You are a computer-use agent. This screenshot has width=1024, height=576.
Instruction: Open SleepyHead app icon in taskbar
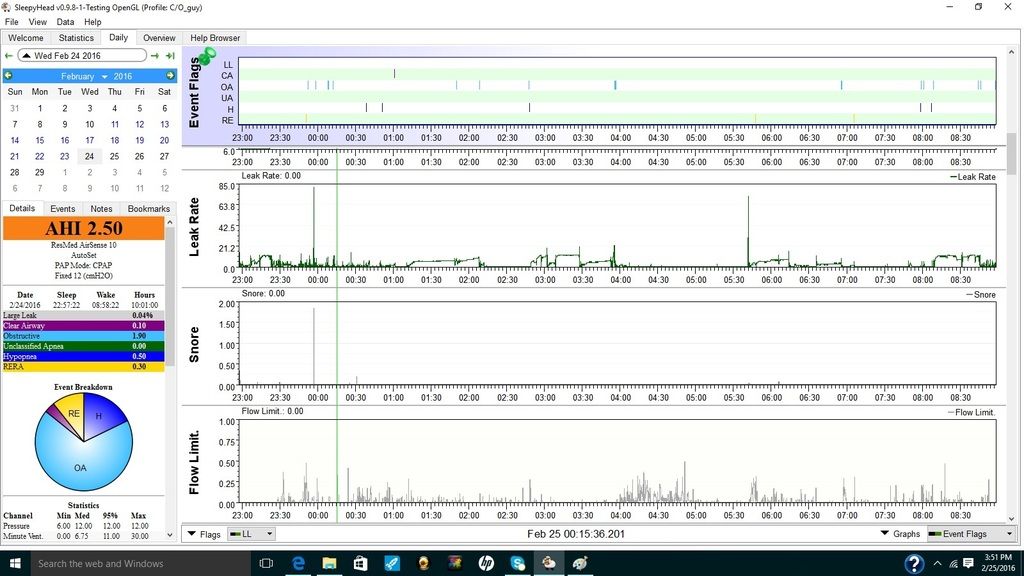(x=549, y=563)
